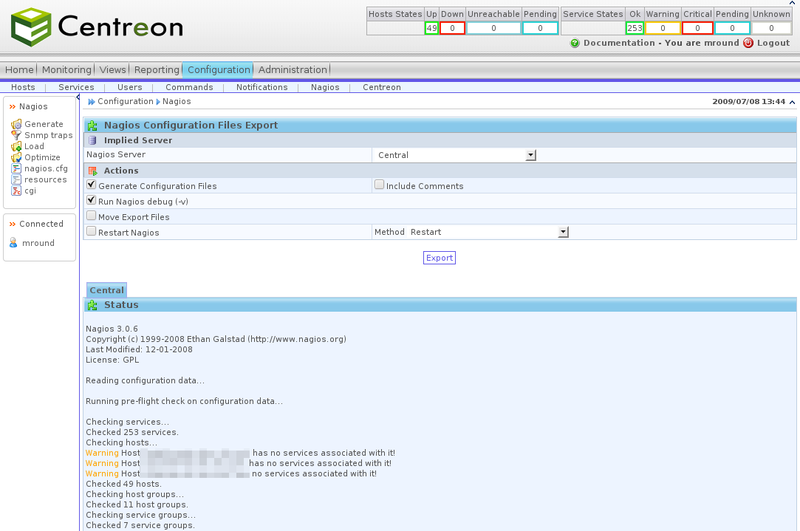Click the Load icon in sidebar
Screen dimensions: 800x531
(15, 146)
